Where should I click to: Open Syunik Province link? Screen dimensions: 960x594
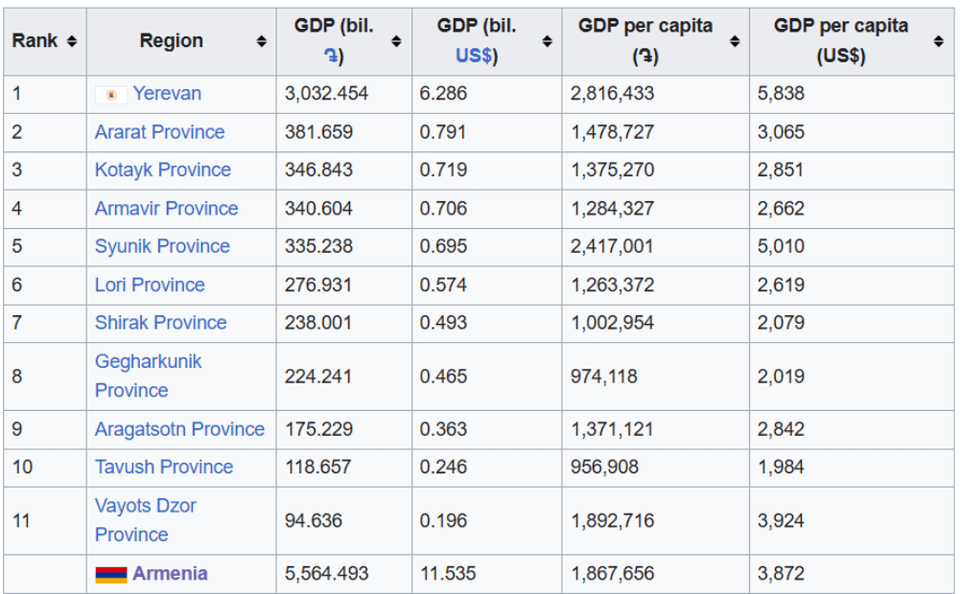[x=162, y=246]
